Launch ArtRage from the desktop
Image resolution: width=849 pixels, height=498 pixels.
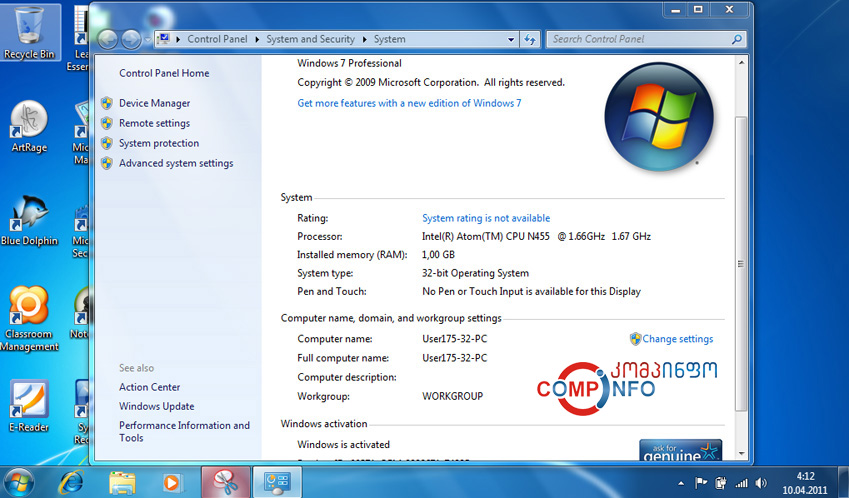[x=29, y=127]
